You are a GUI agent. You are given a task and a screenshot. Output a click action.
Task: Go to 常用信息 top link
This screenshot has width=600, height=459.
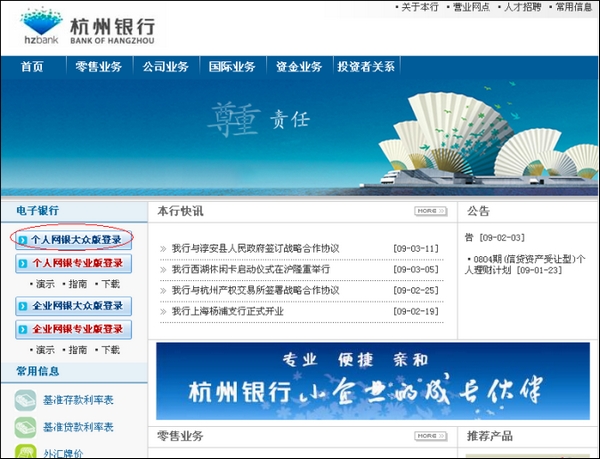(574, 7)
